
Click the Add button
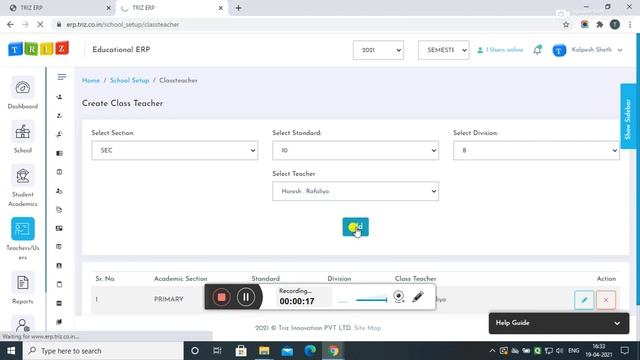[356, 227]
